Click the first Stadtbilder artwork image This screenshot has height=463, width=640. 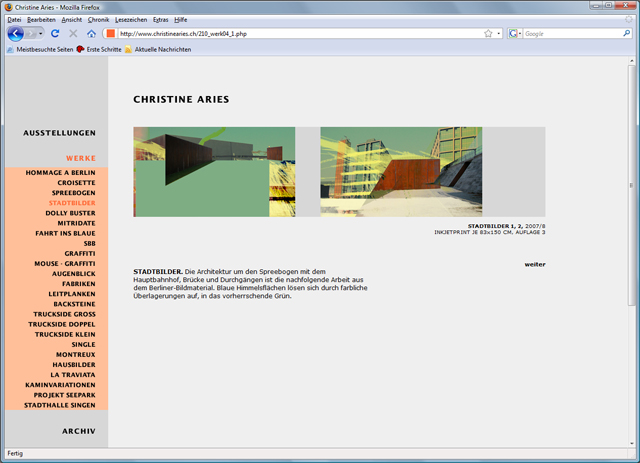point(214,171)
